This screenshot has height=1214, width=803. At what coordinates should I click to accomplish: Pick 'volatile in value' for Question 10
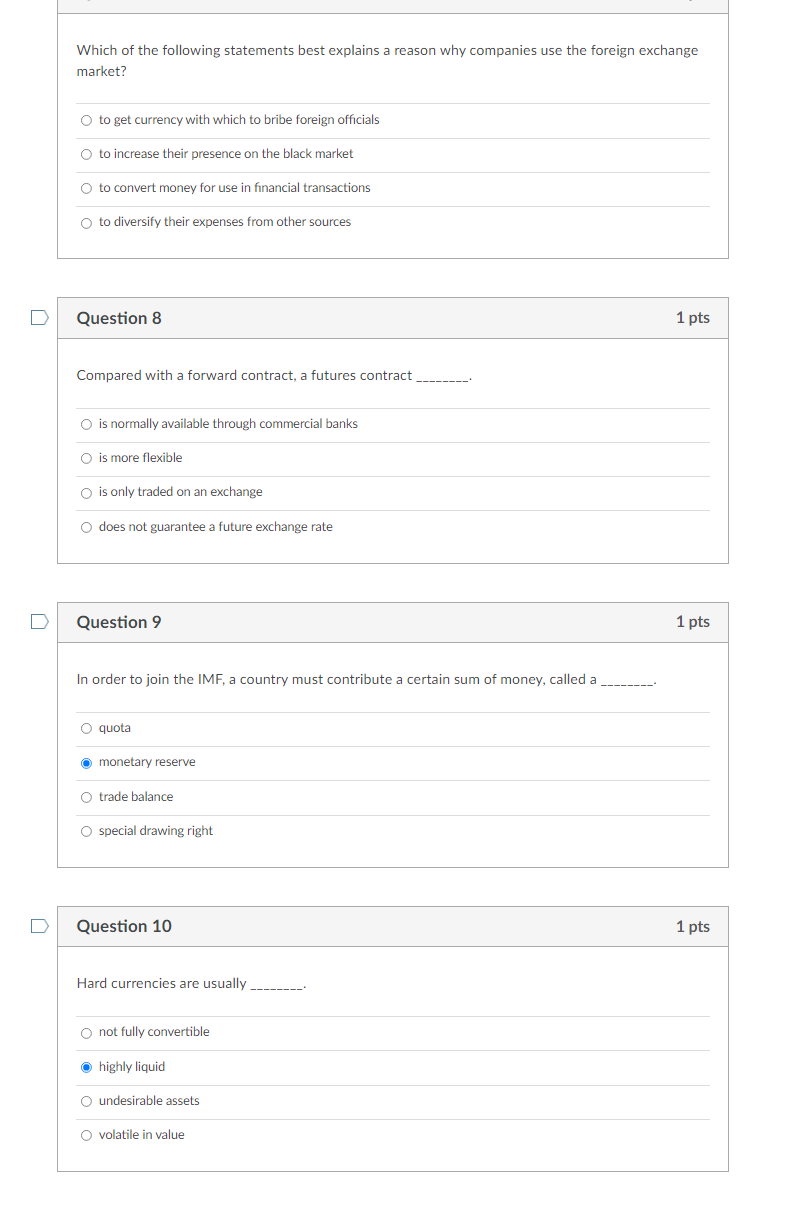[87, 1136]
